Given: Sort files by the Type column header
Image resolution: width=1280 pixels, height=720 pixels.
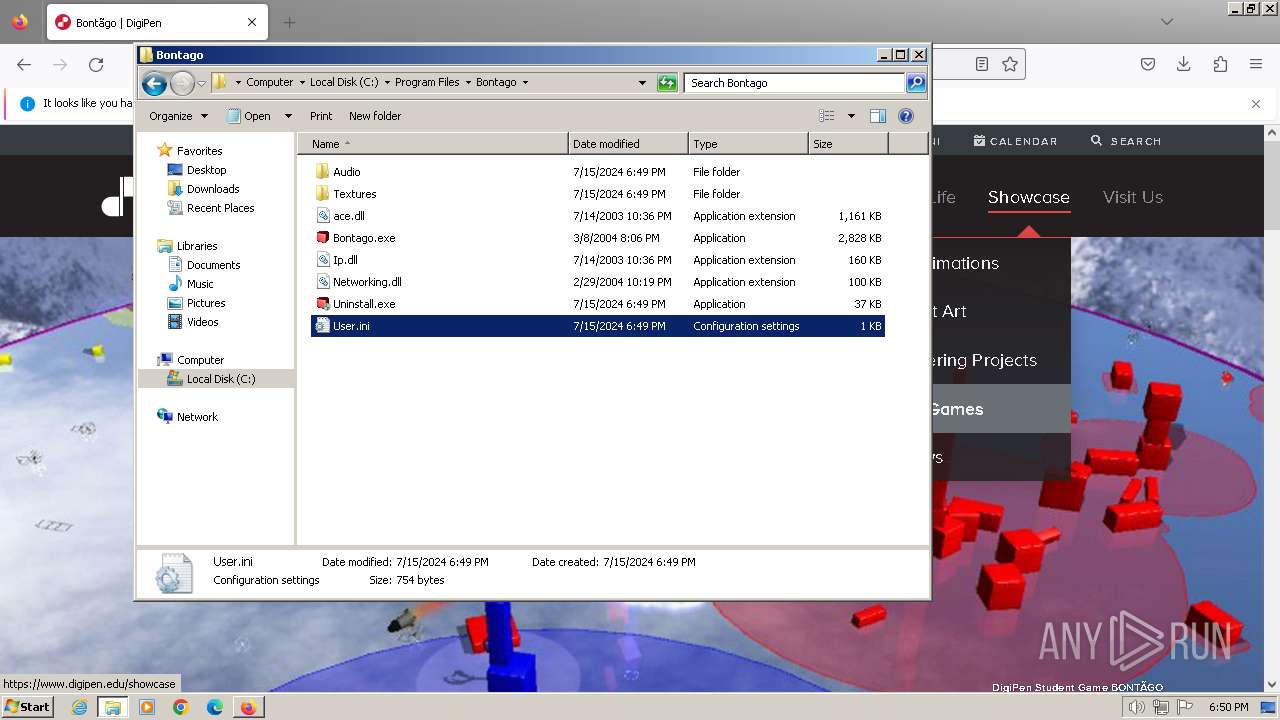Looking at the screenshot, I should coord(748,144).
